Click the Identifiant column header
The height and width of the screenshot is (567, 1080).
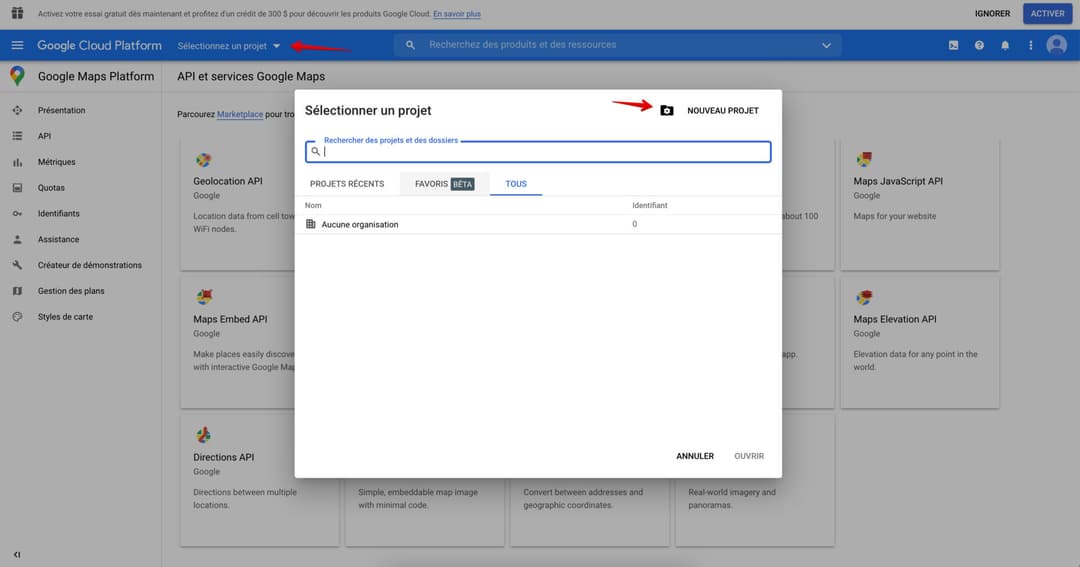point(650,205)
